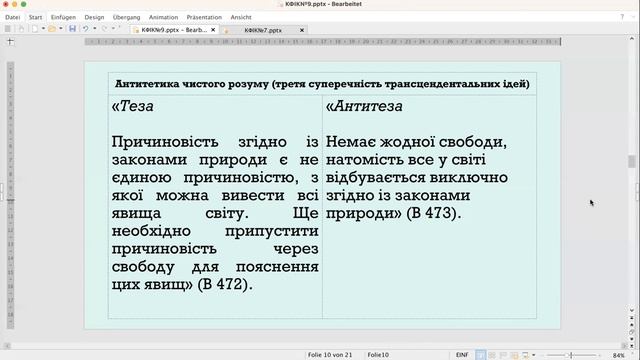
Task: Save the presentation with the floppy disk icon
Action: 72,29
